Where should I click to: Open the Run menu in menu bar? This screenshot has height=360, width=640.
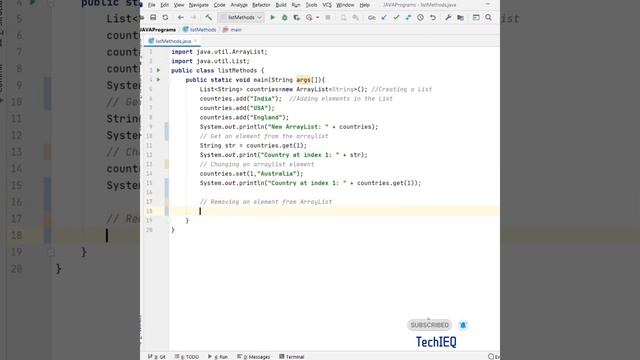pos(296,5)
